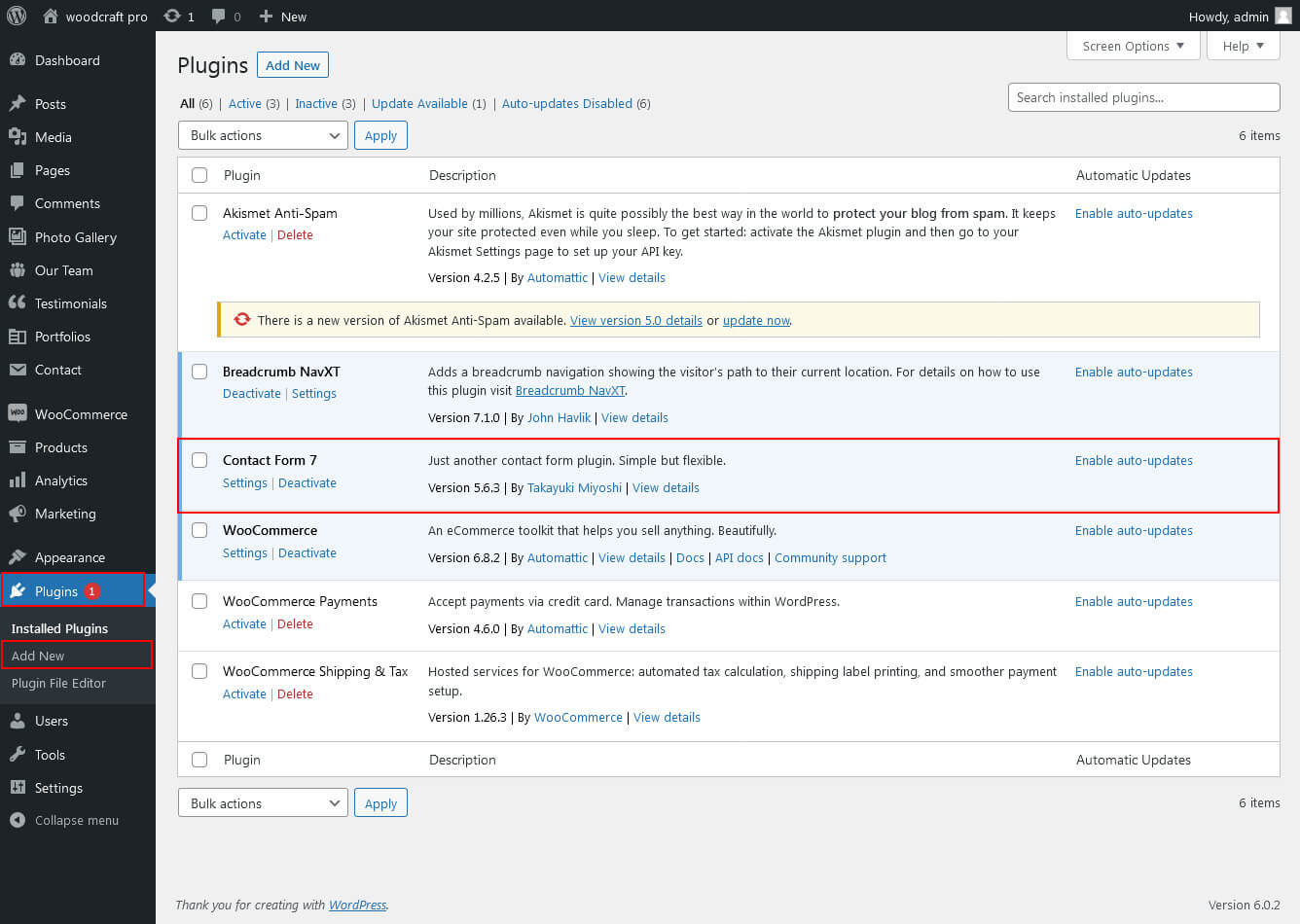Image resolution: width=1300 pixels, height=924 pixels.
Task: Click the Testimonials quote icon
Action: tap(18, 303)
